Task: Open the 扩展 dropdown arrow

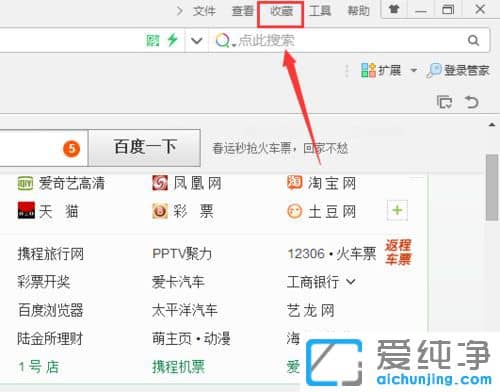Action: (x=413, y=70)
